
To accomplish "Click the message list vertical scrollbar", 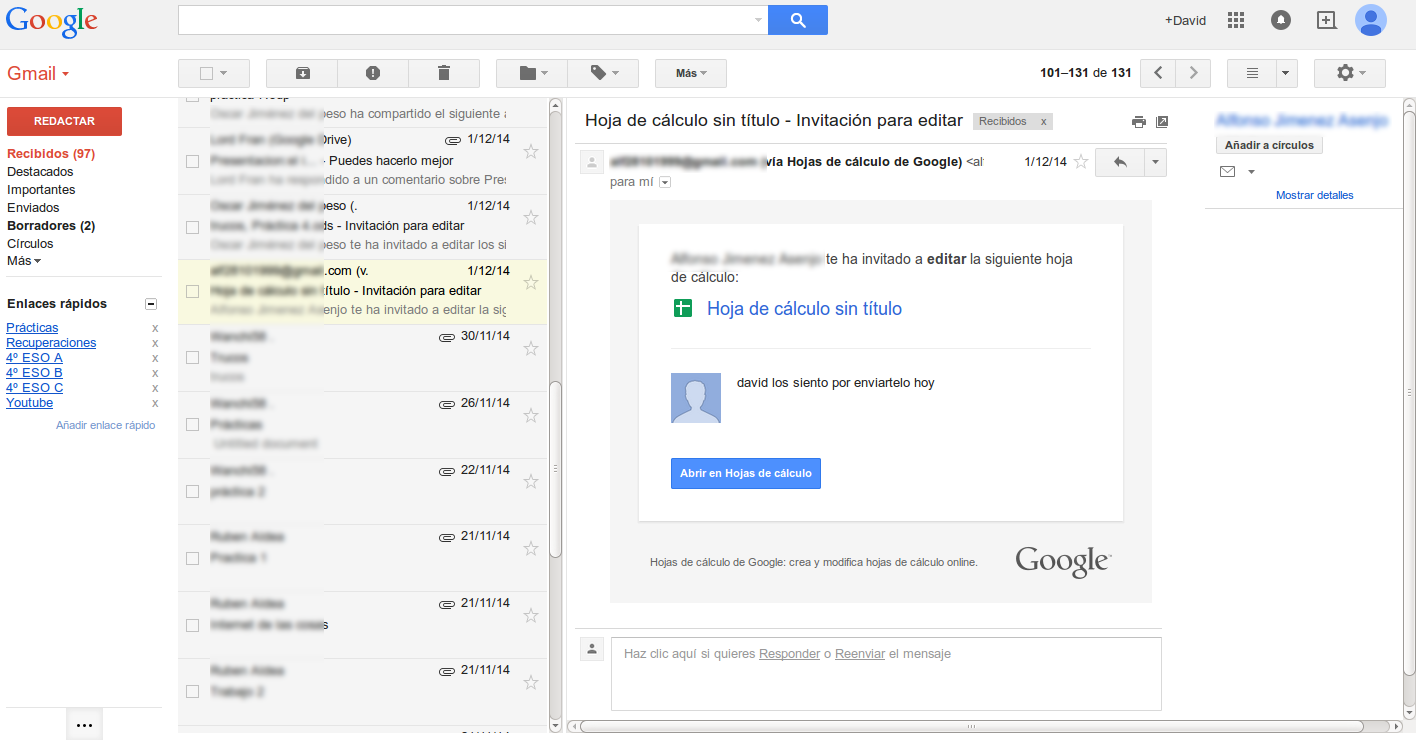I will (x=556, y=470).
